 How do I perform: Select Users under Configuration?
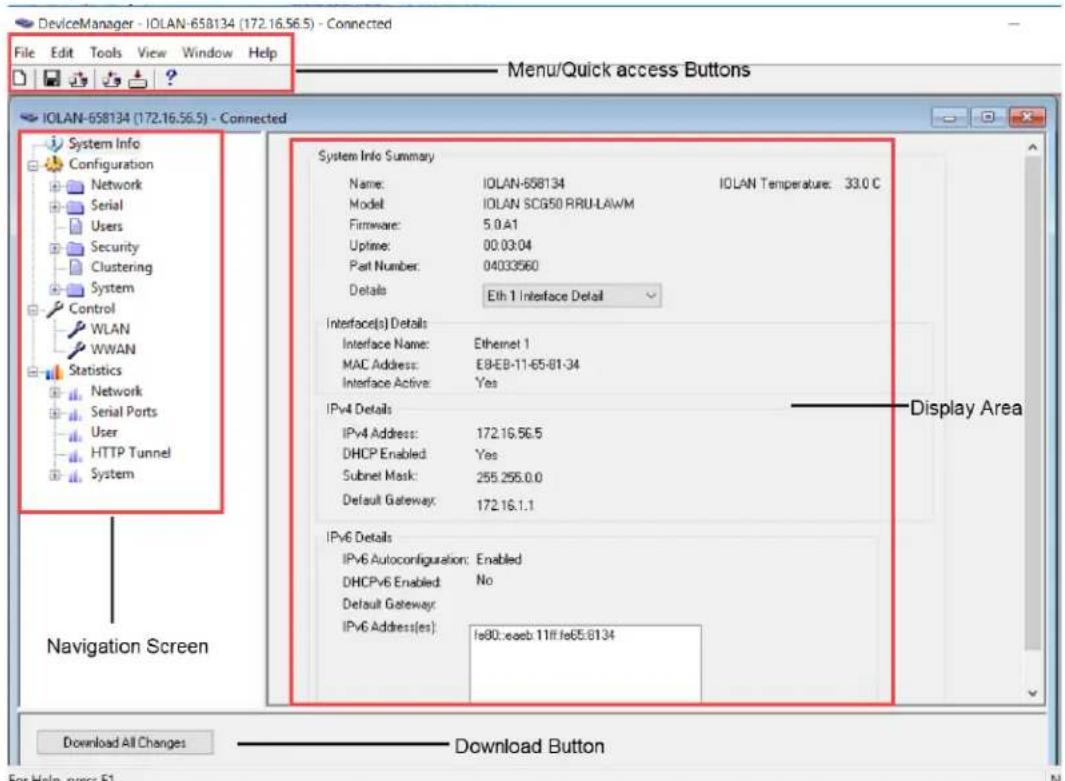(107, 226)
